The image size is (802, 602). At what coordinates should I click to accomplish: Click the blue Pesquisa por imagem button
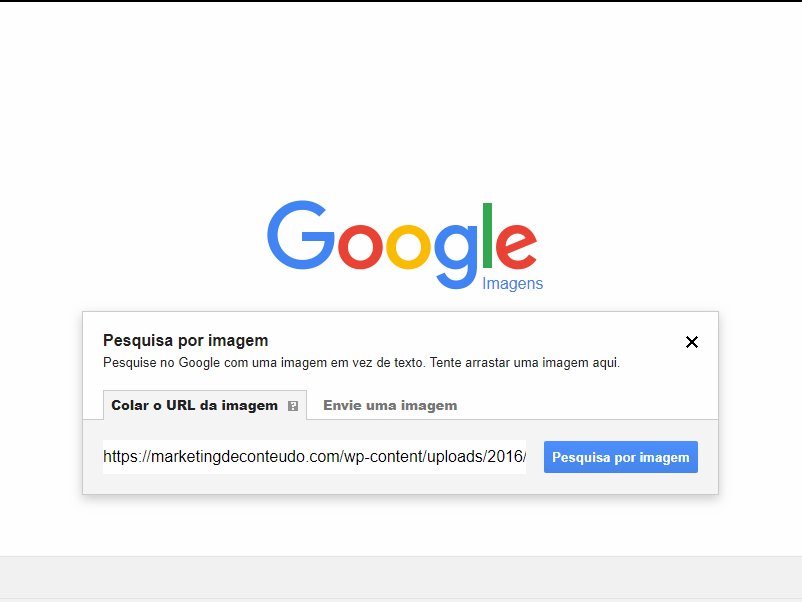click(620, 457)
